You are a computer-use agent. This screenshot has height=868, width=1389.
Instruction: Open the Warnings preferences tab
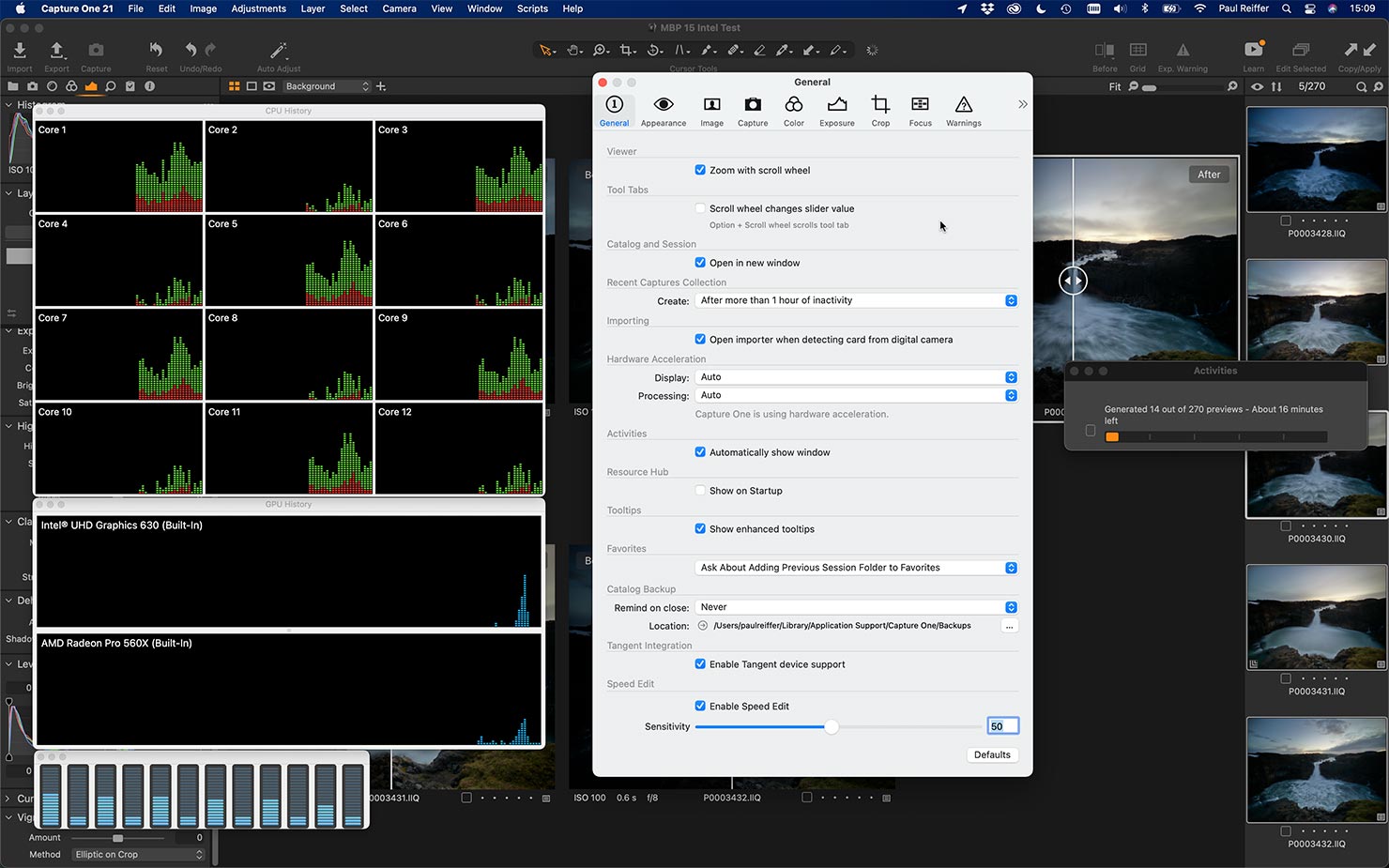tap(963, 111)
